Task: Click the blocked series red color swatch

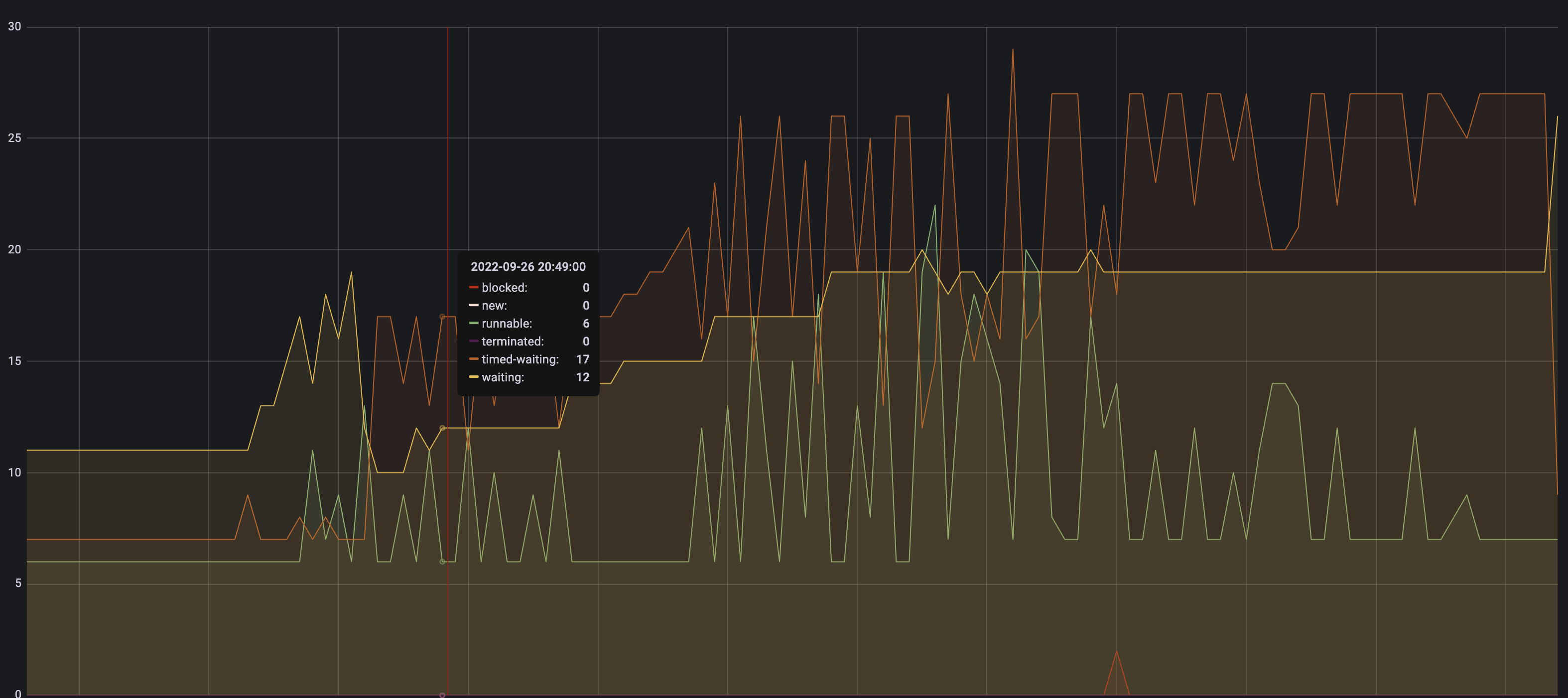Action: (x=474, y=287)
